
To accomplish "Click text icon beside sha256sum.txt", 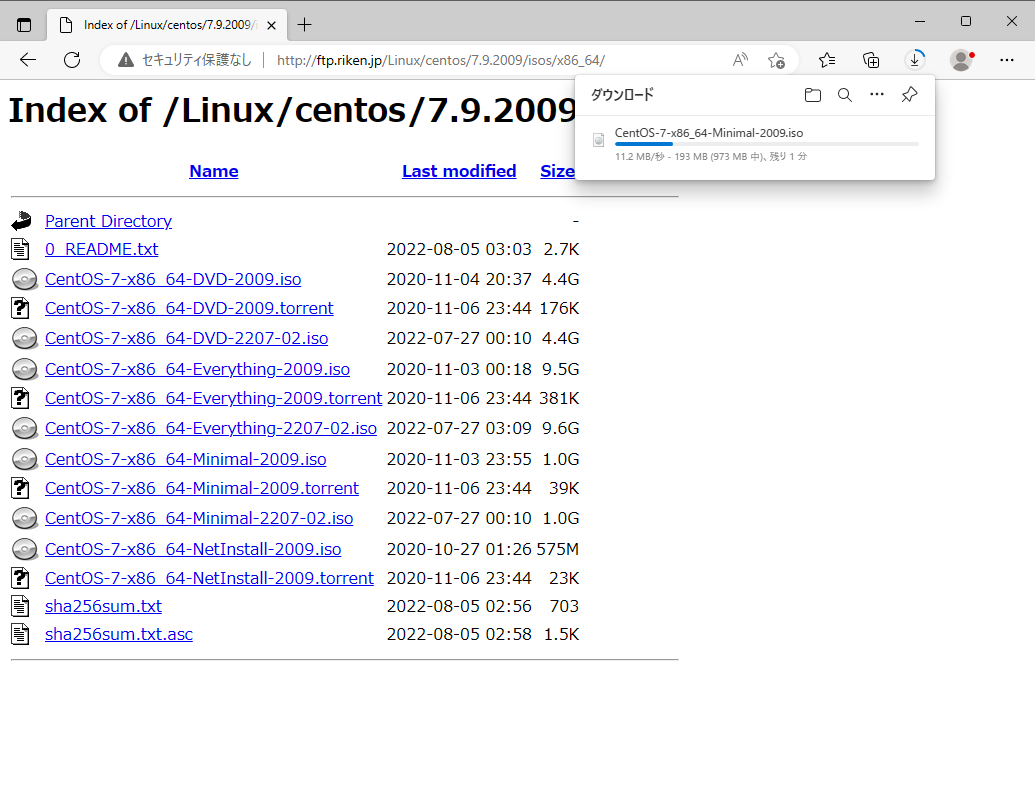I will pos(20,606).
